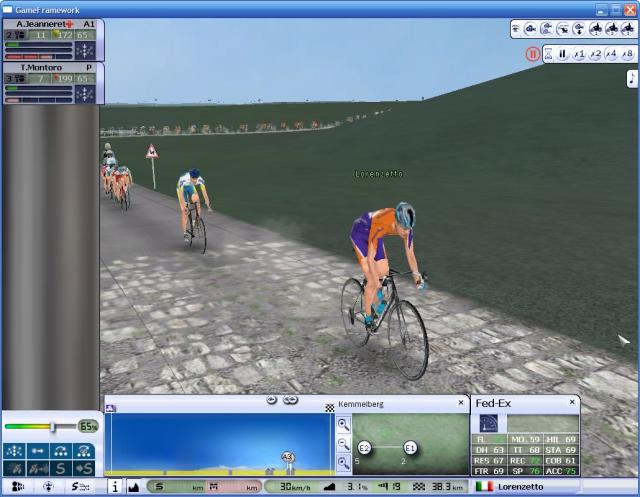Close the Fed-Ex rider stats panel
Image resolution: width=640 pixels, height=497 pixels.
[571, 404]
